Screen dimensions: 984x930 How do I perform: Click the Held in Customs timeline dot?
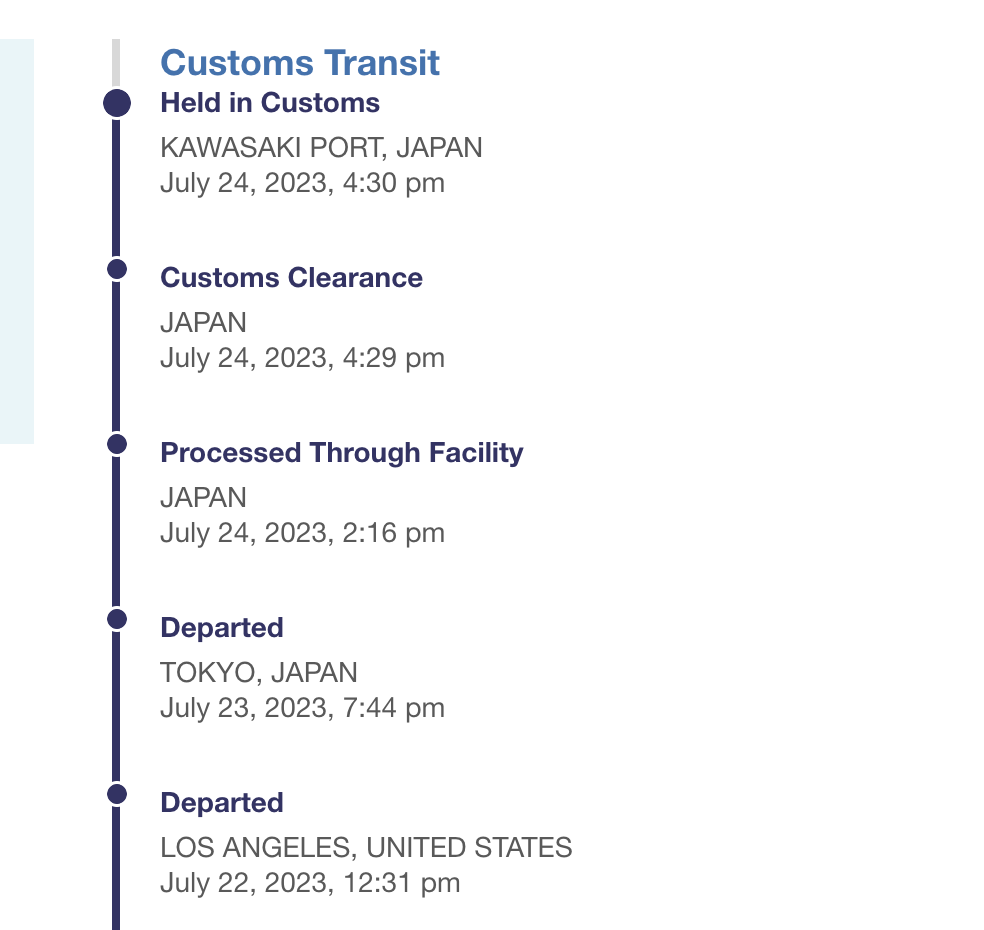[117, 103]
